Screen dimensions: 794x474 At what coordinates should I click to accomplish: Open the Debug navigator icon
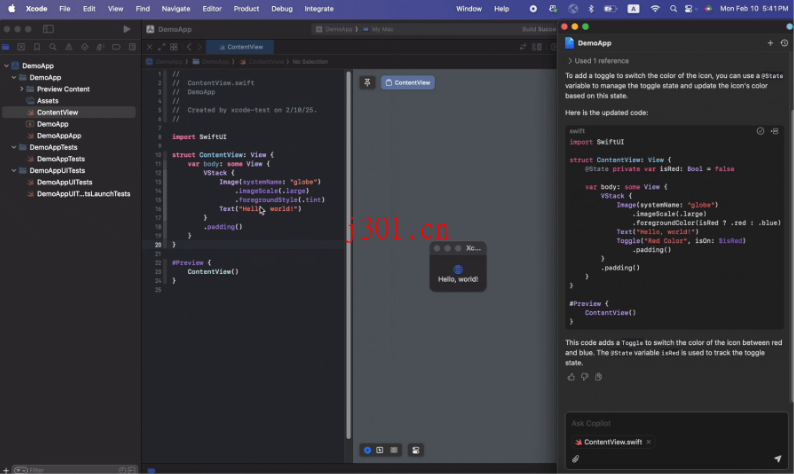click(100, 47)
